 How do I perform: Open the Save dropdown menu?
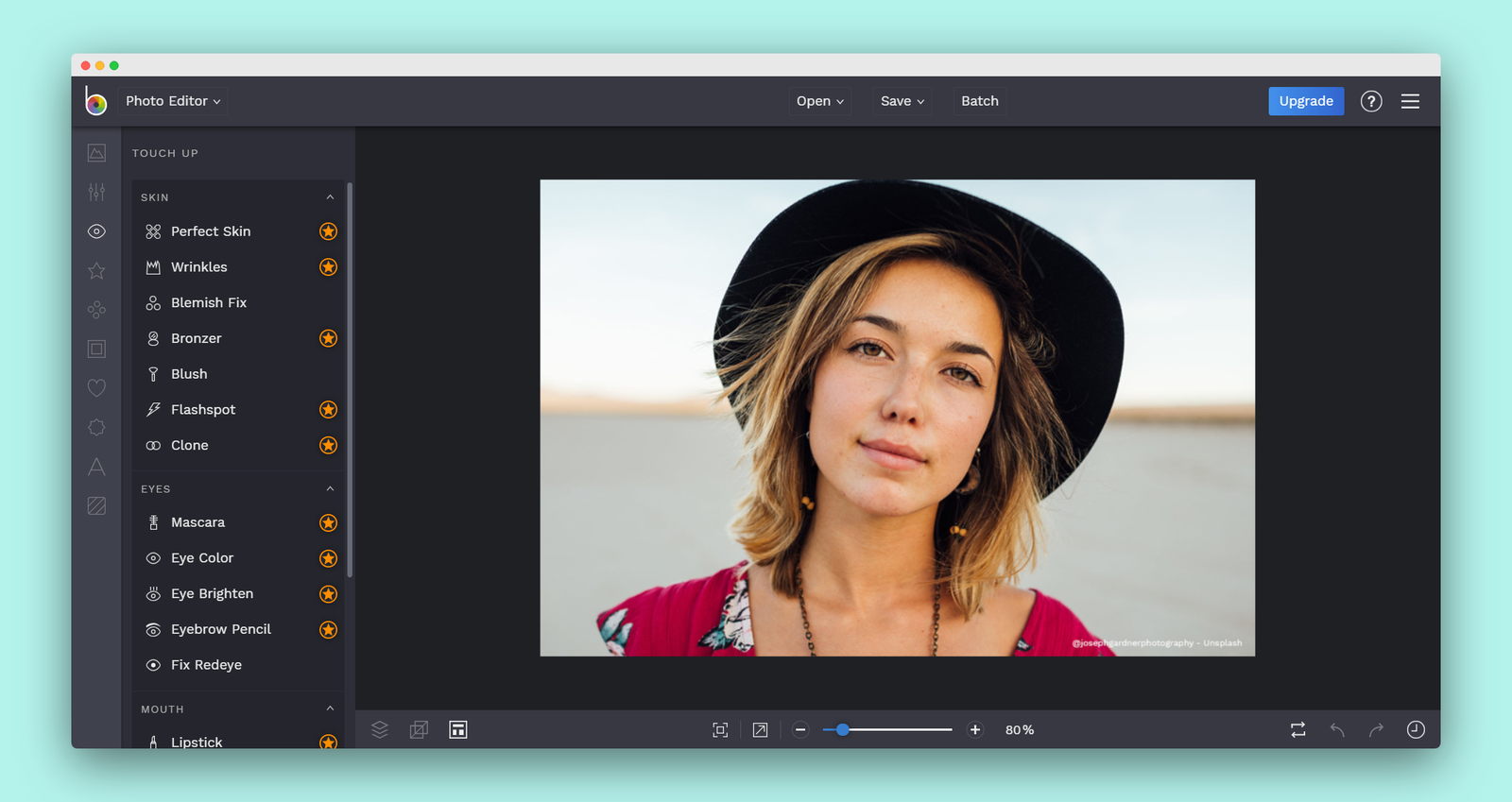[902, 101]
